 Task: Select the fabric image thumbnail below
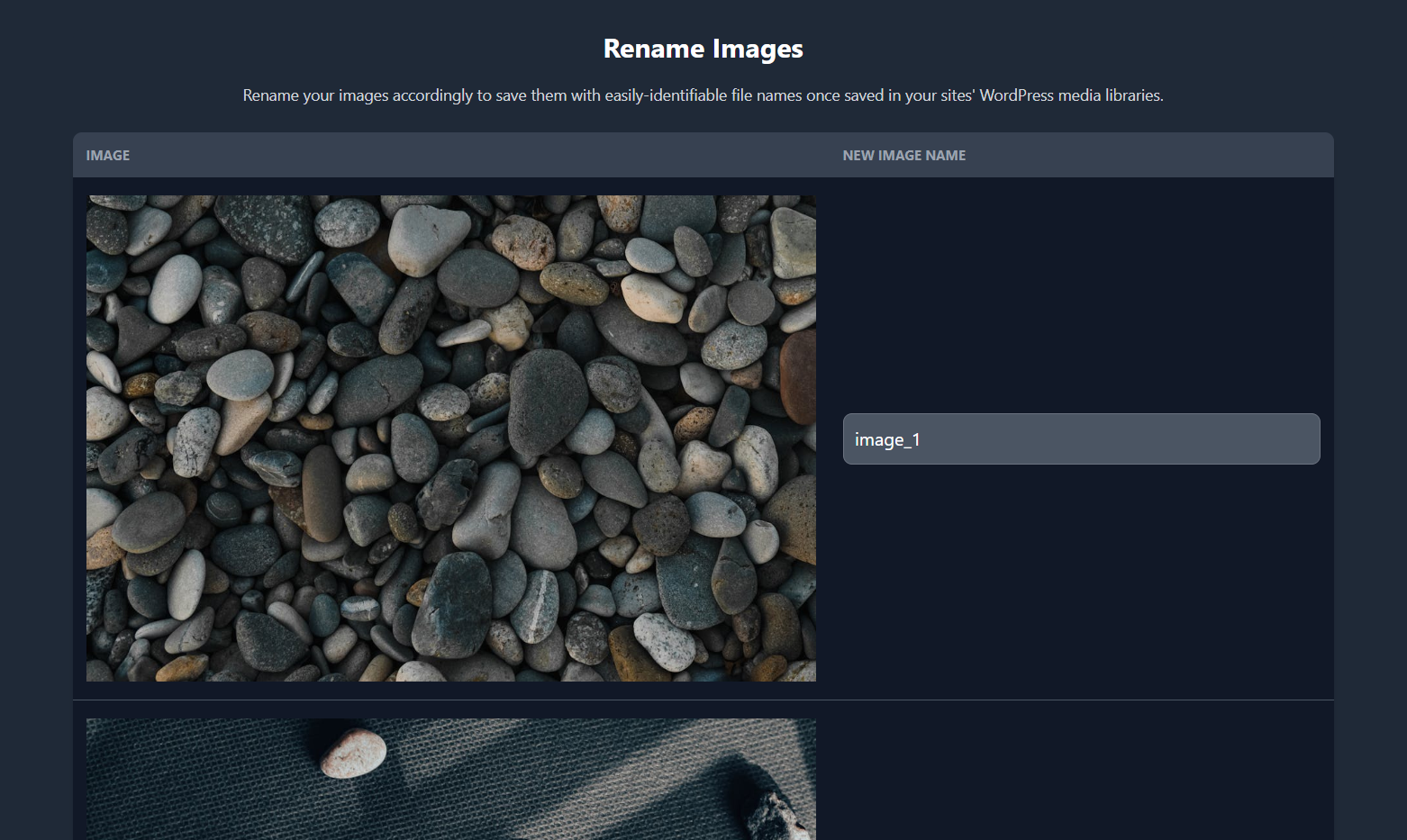click(450, 779)
